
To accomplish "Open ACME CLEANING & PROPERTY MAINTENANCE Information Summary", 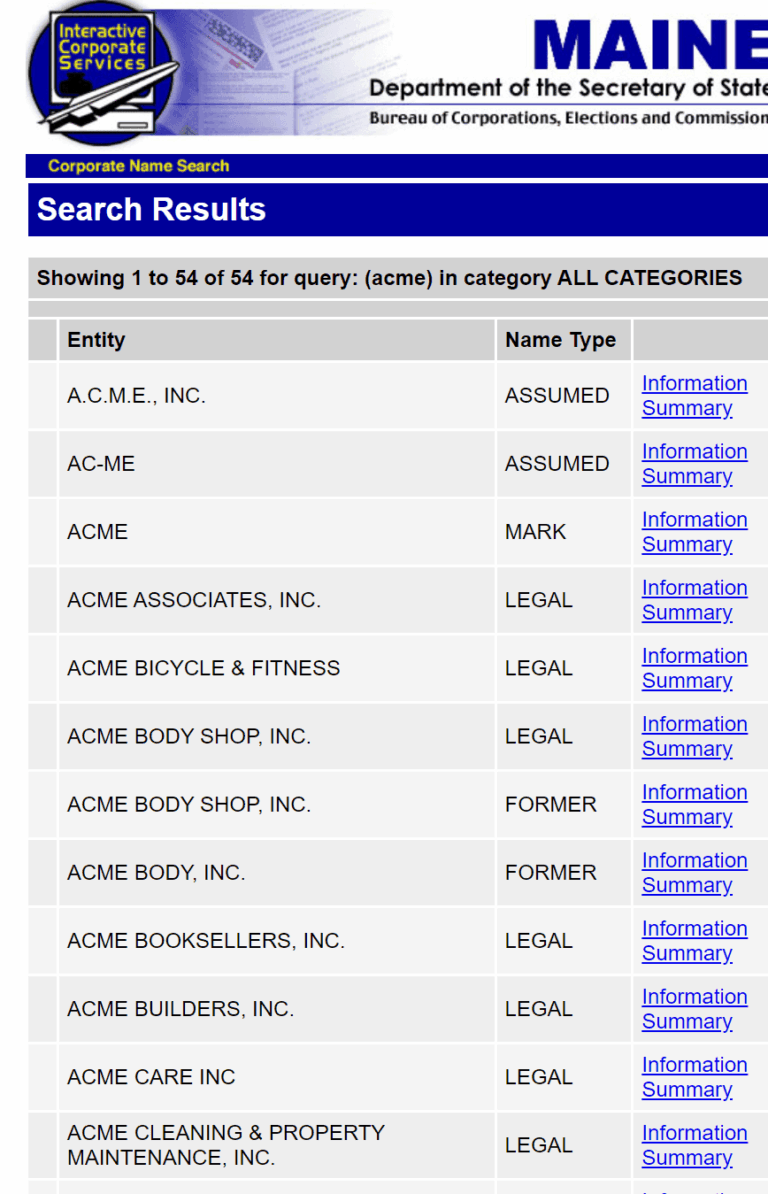I will coord(694,1145).
